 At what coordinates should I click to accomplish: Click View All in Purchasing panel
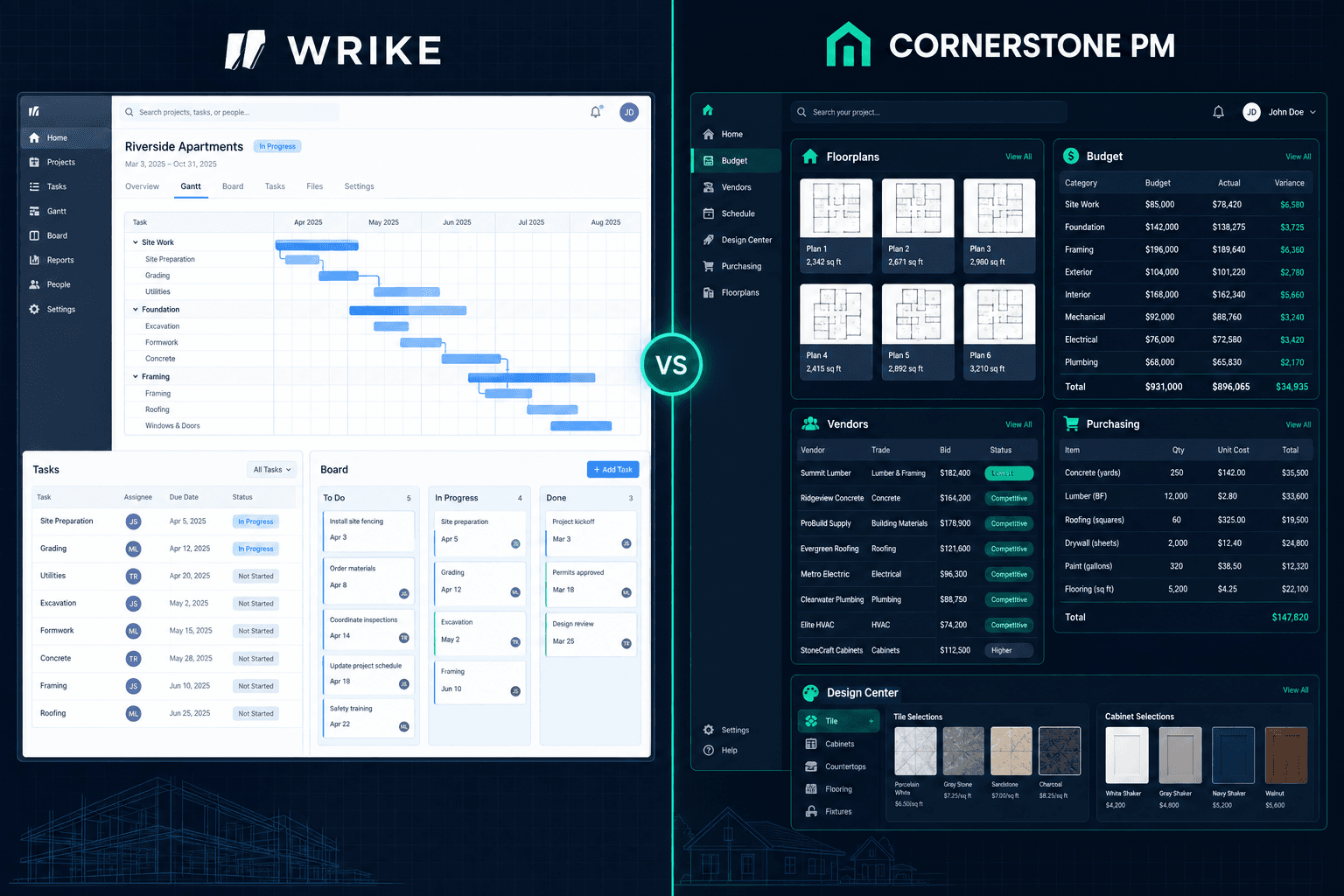point(1298,424)
